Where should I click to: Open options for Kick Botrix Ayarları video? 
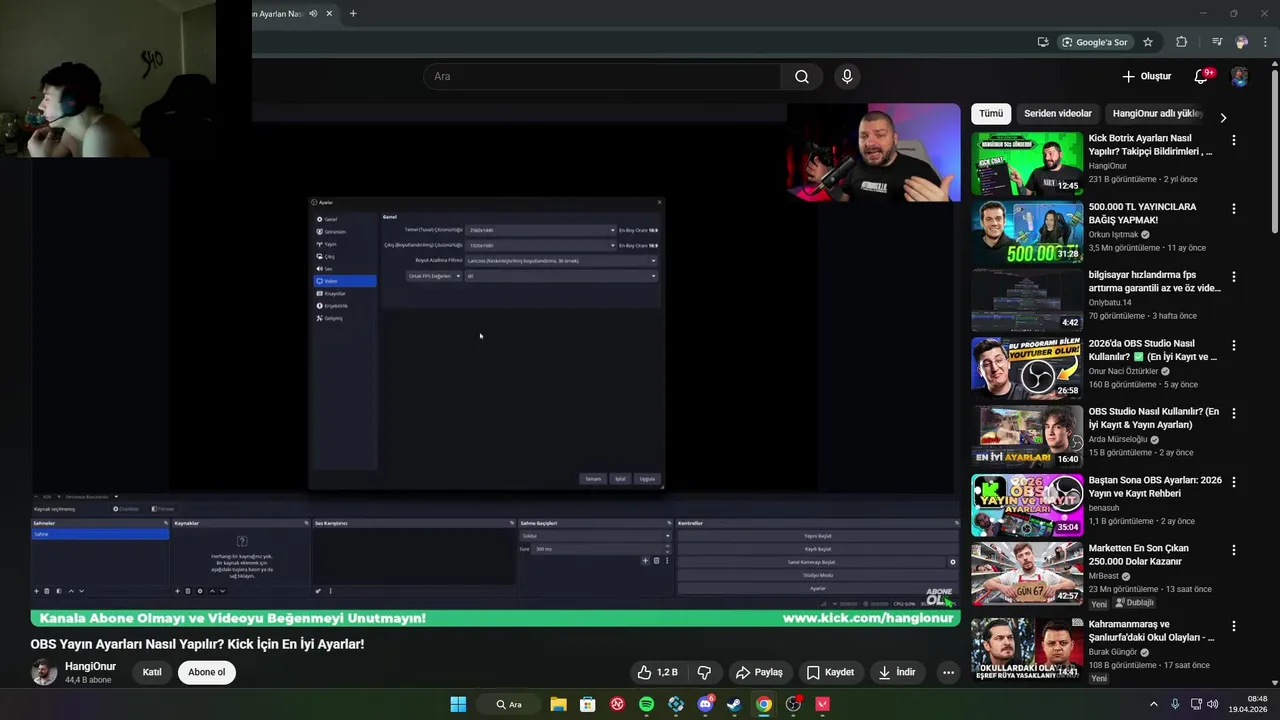(x=1234, y=141)
